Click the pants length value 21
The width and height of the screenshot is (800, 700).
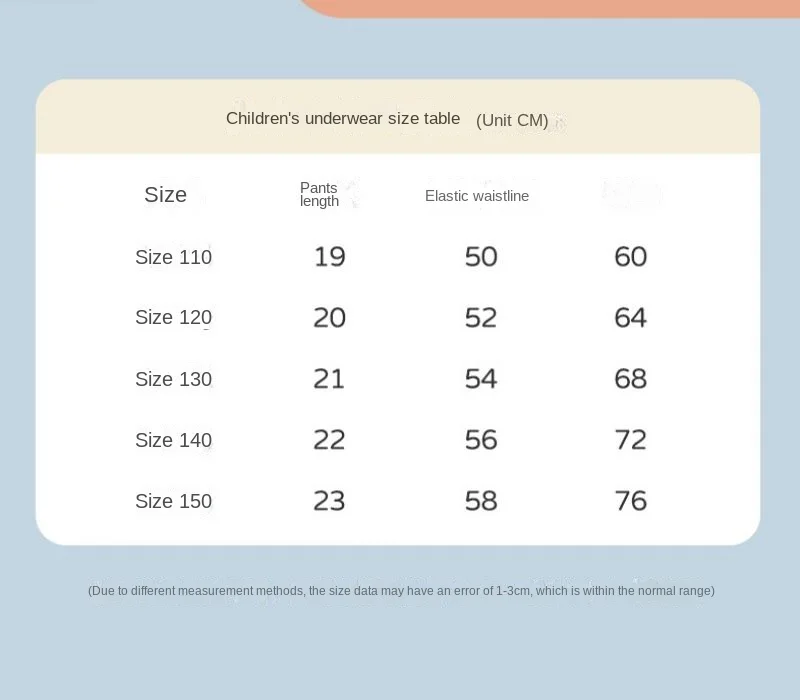(329, 379)
